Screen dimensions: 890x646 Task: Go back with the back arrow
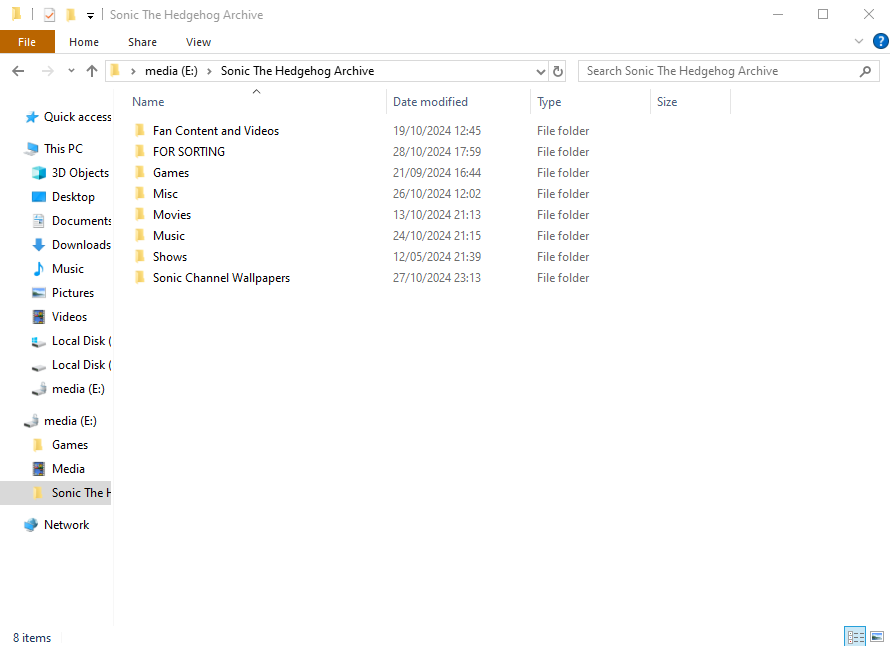[18, 71]
